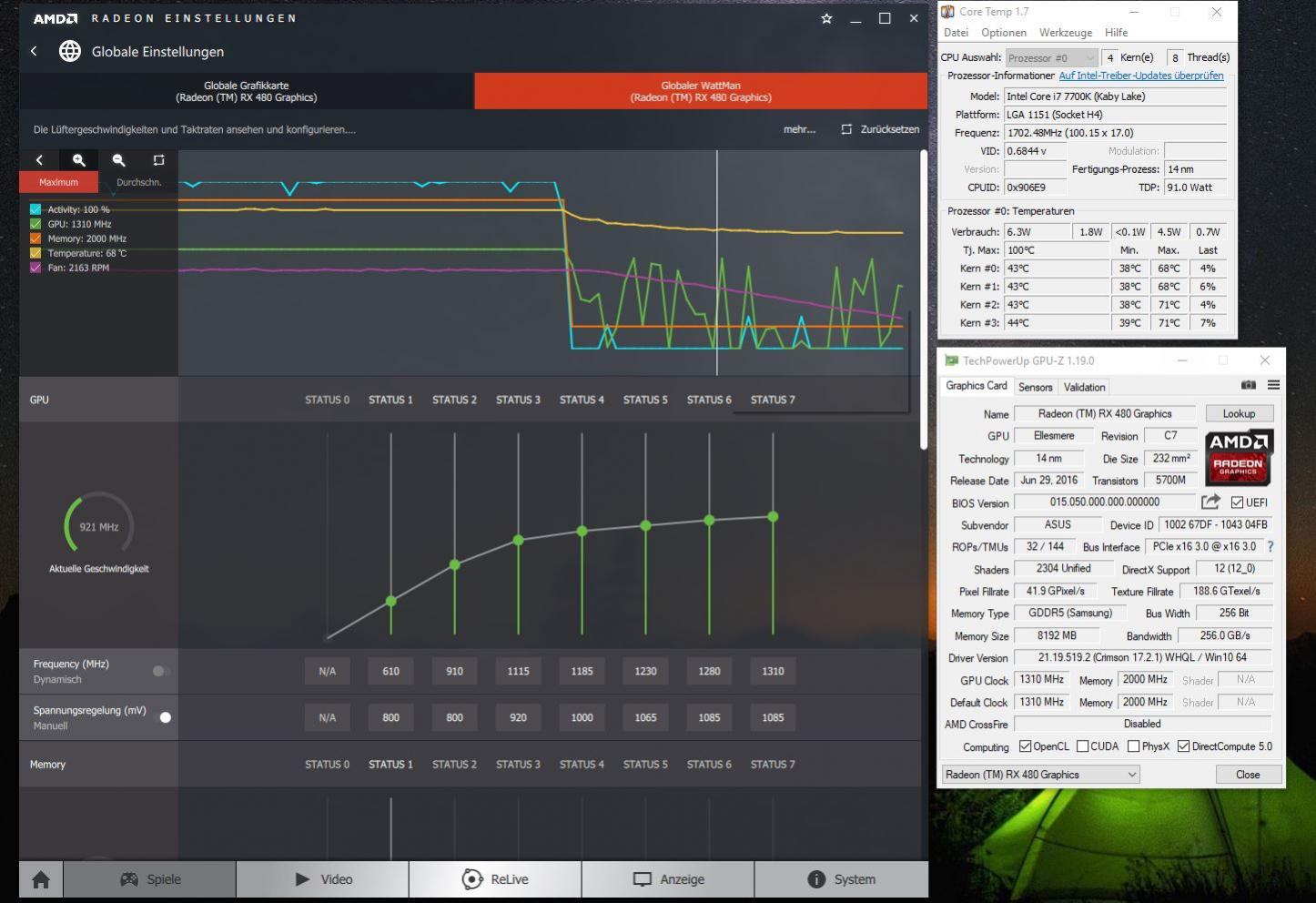This screenshot has height=903, width=1316.
Task: Open the Optionen menu in Core Temp
Action: [x=1004, y=33]
